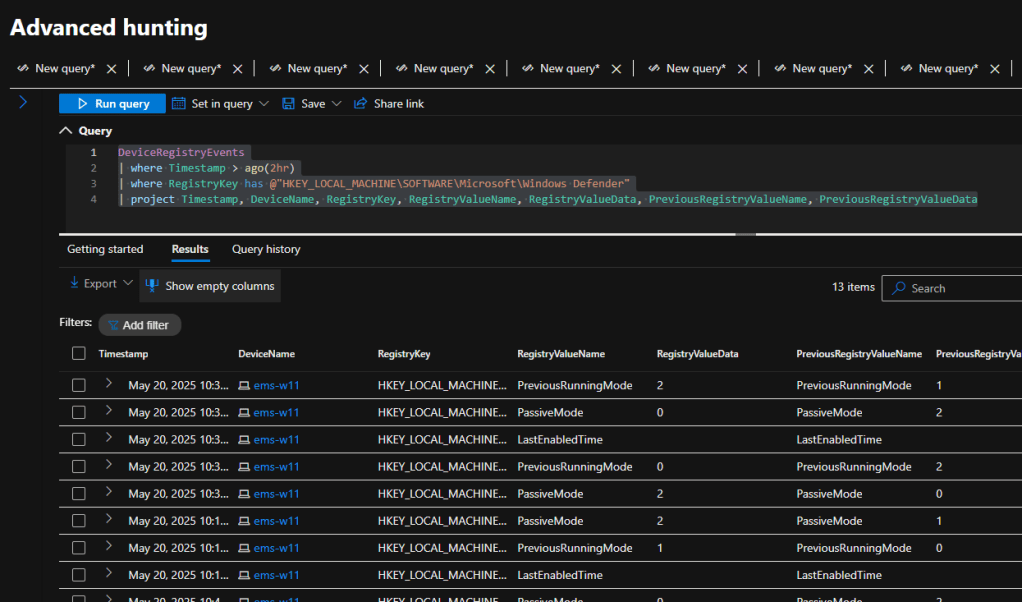Screen dimensions: 1022x602
Task: Click the Show empty columns icon
Action: [x=152, y=286]
